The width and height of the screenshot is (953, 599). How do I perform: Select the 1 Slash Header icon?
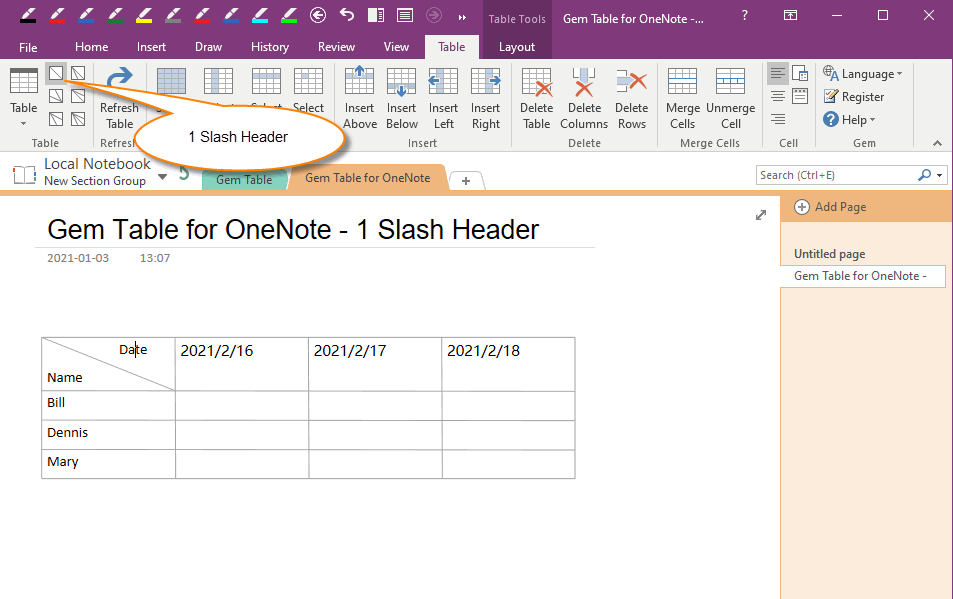pyautogui.click(x=56, y=72)
